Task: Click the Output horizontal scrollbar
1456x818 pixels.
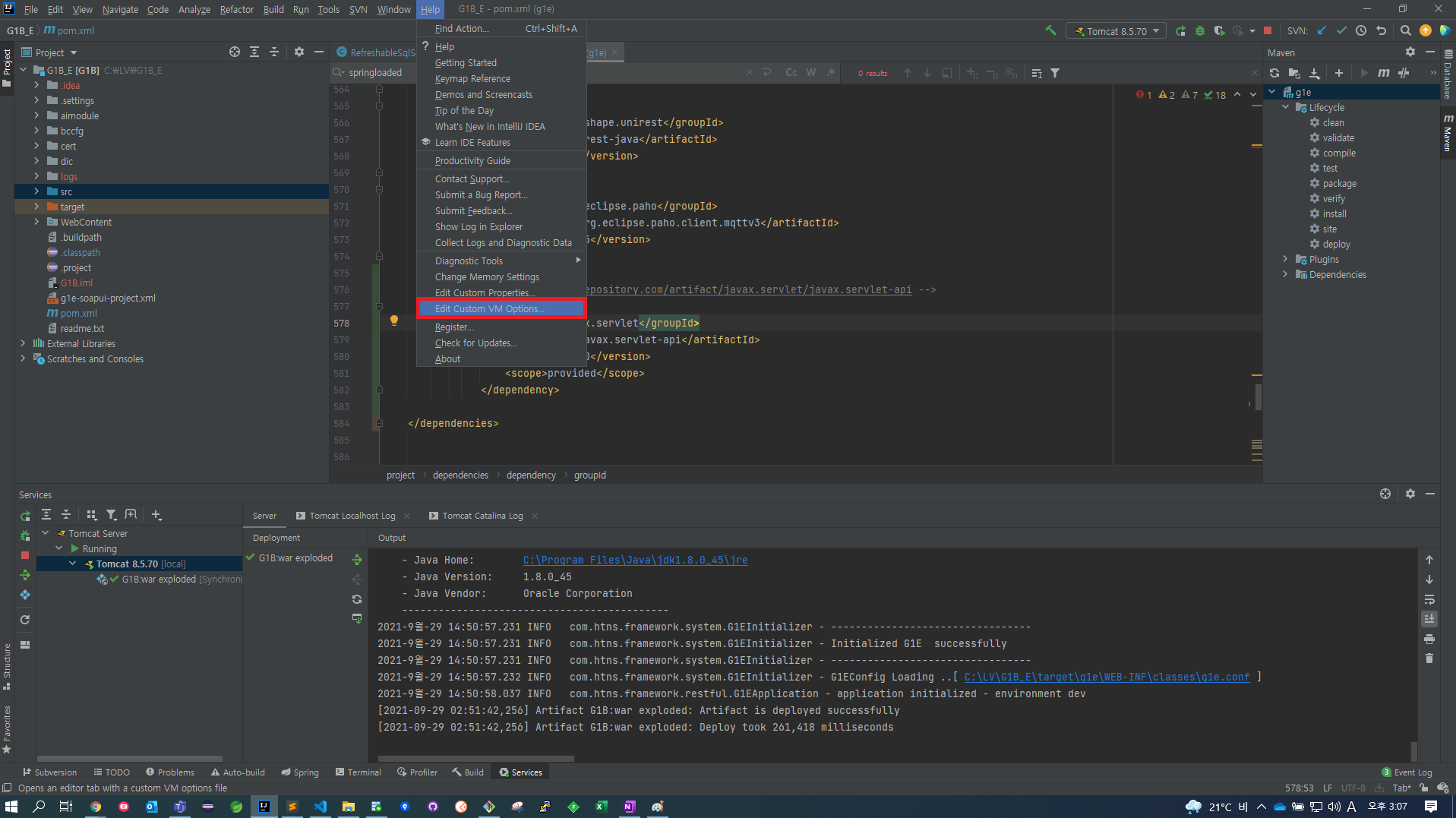Action: 475,758
